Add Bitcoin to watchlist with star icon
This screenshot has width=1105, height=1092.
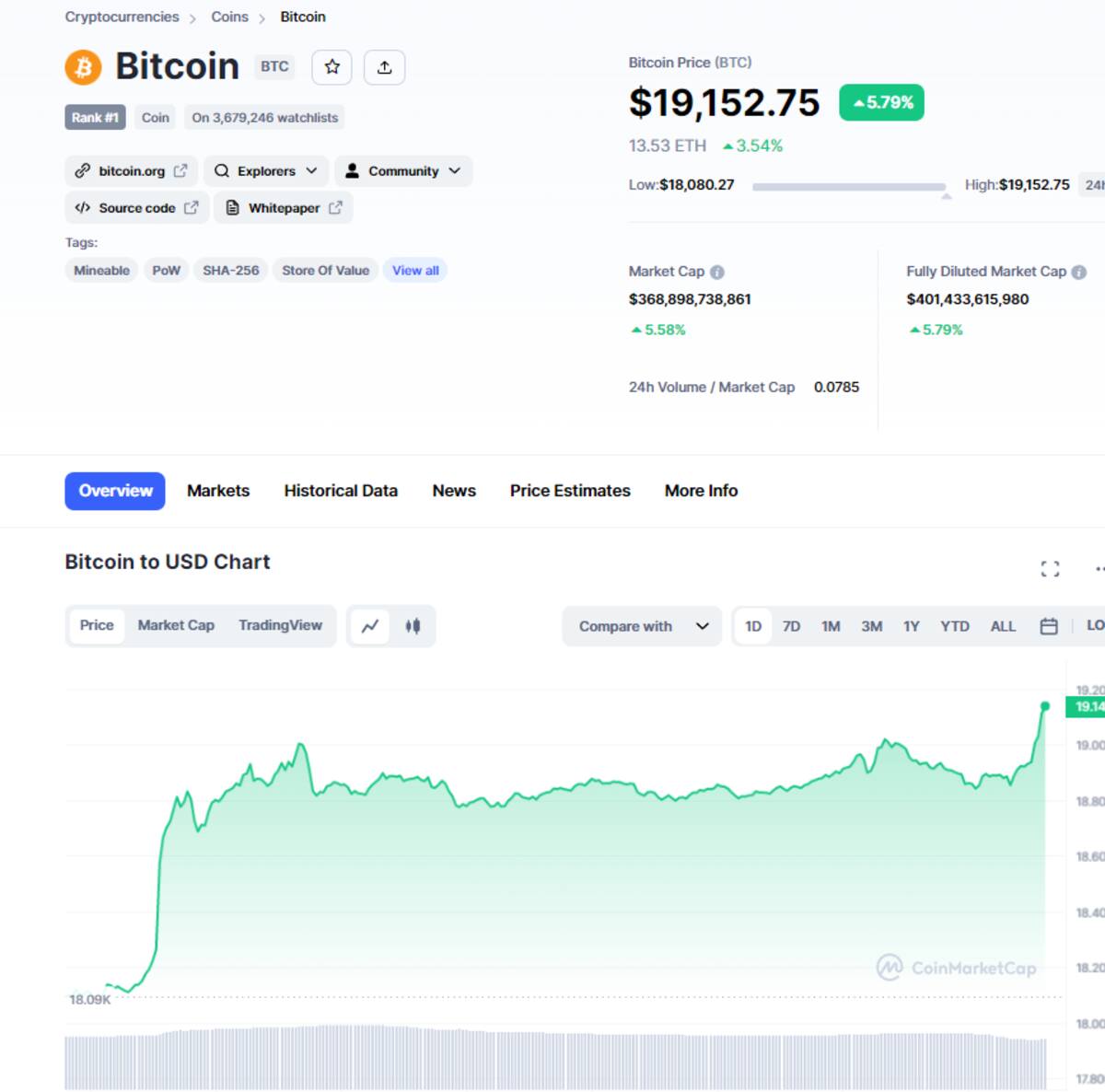pos(331,67)
